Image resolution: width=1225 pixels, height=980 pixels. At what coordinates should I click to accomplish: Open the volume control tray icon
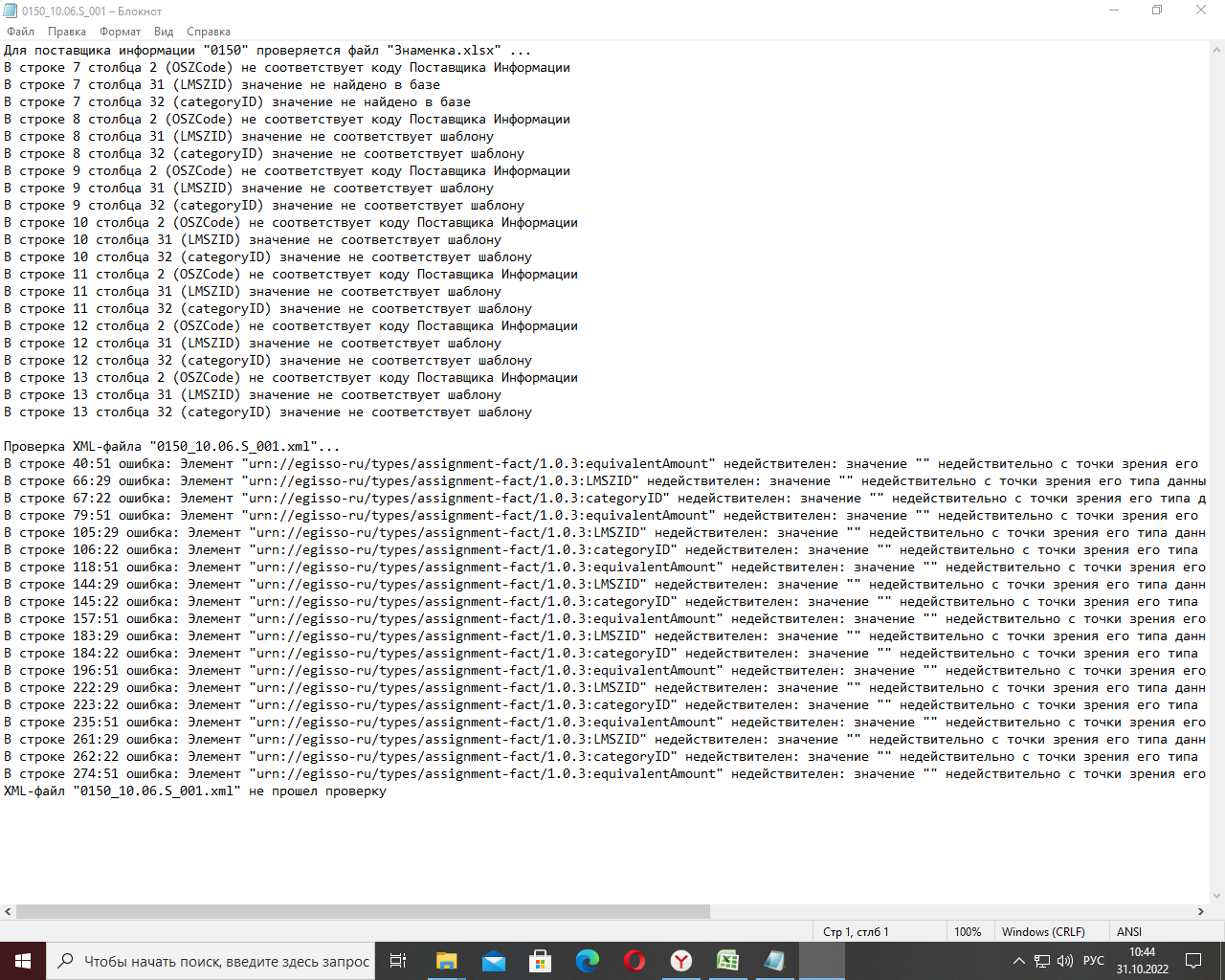coord(1065,961)
